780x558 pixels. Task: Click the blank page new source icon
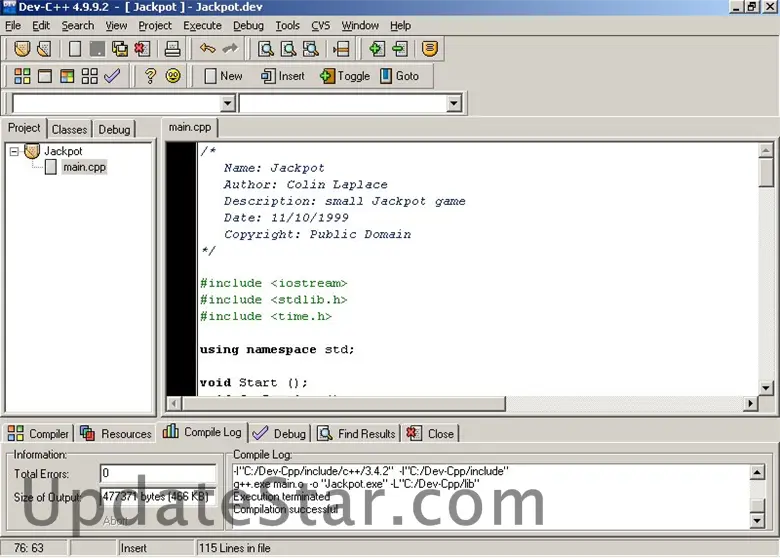coord(75,49)
